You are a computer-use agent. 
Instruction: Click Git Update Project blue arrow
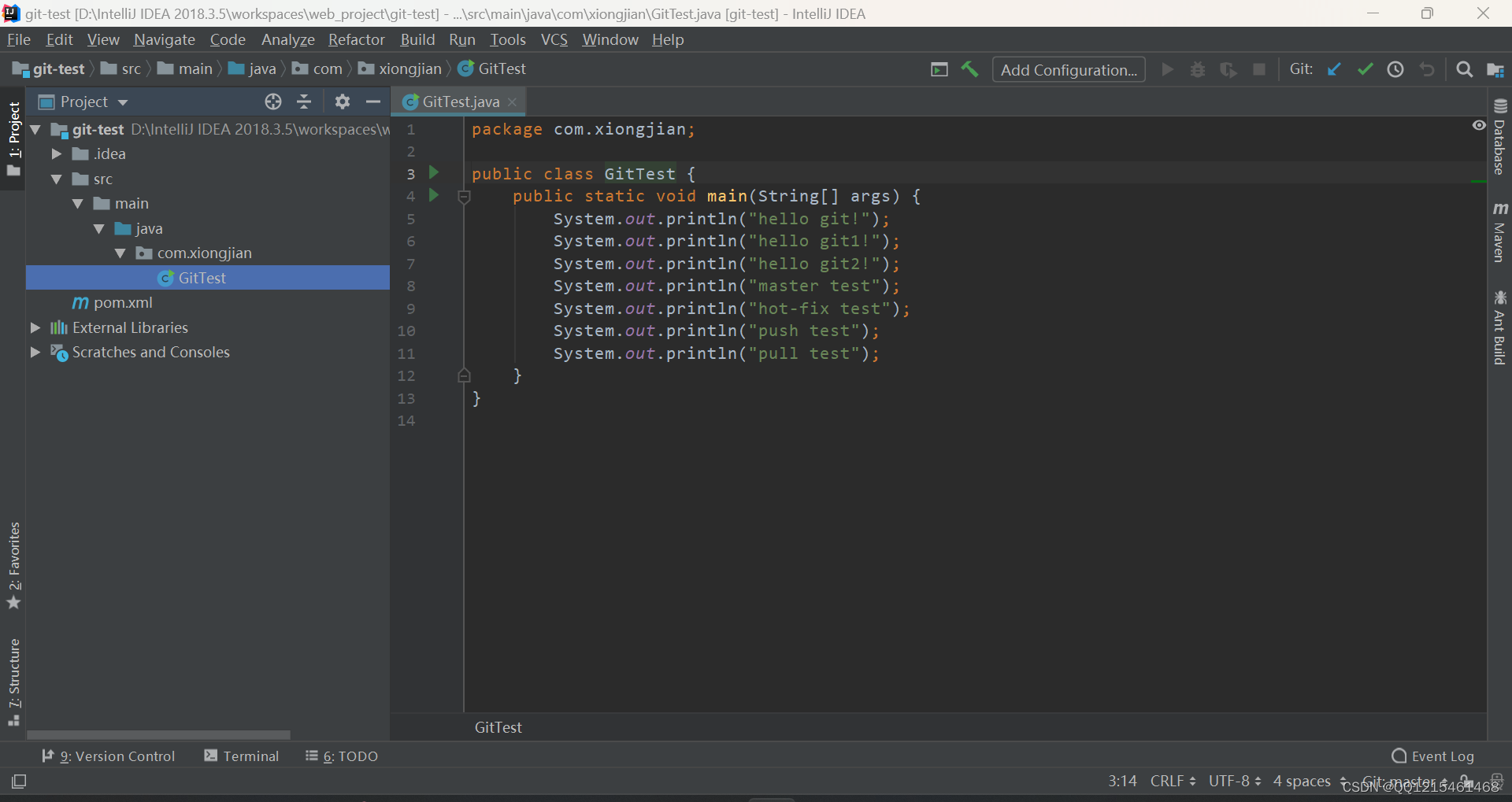pos(1334,69)
